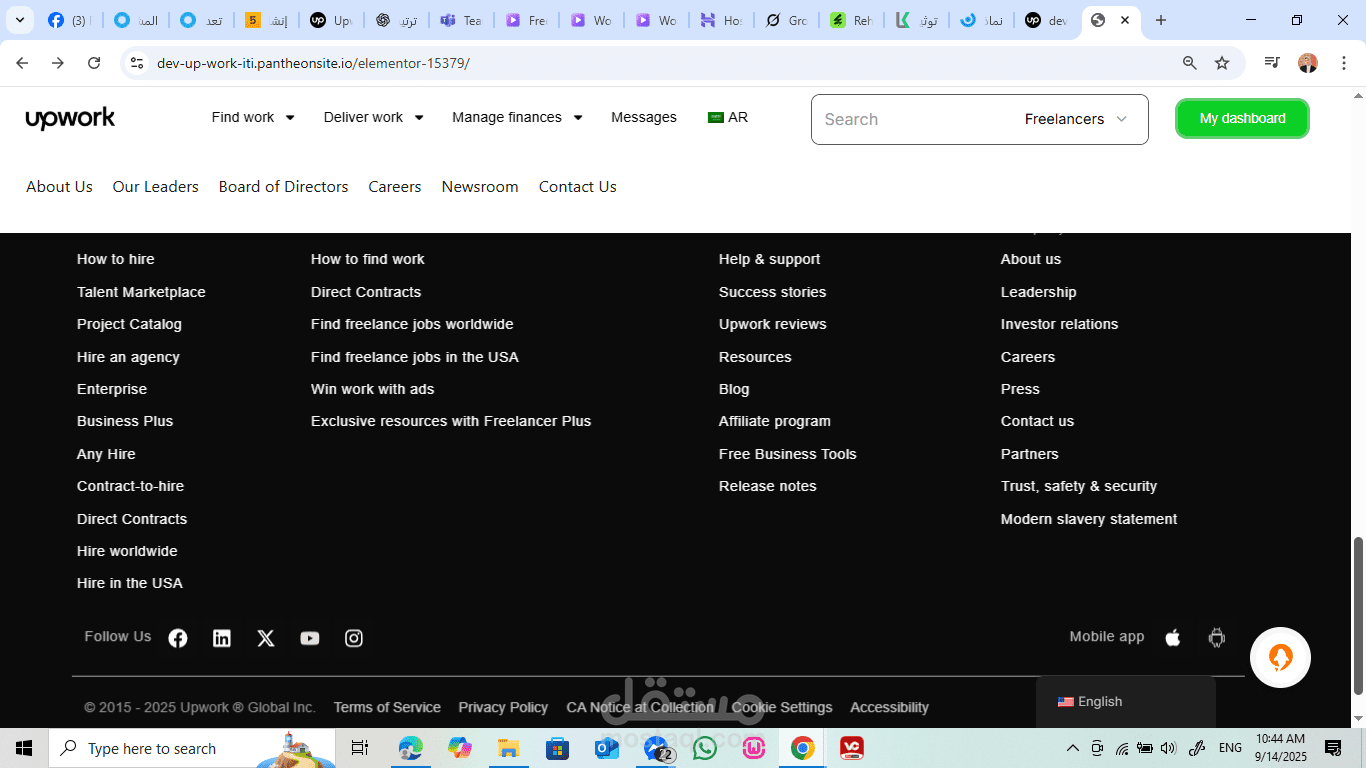Image resolution: width=1366 pixels, height=768 pixels.
Task: Open the Instagram icon in footer
Action: (354, 638)
